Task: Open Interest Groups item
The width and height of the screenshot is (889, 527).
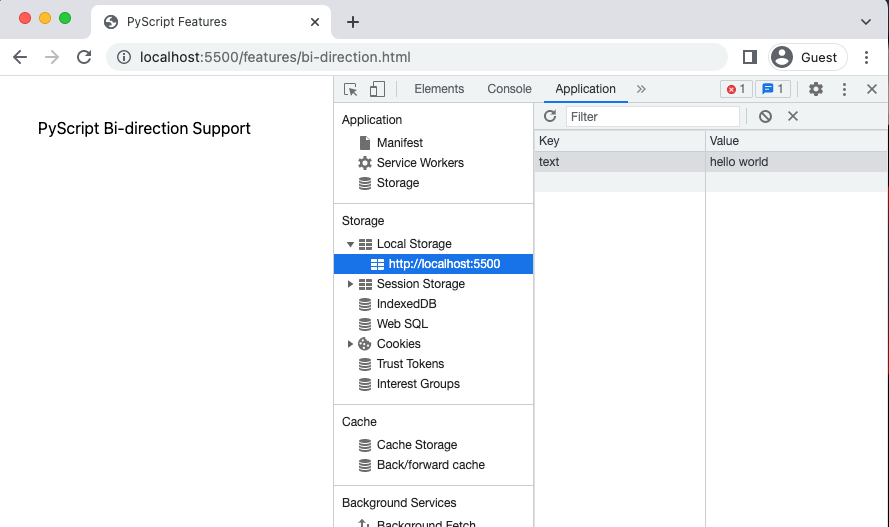Action: (418, 384)
